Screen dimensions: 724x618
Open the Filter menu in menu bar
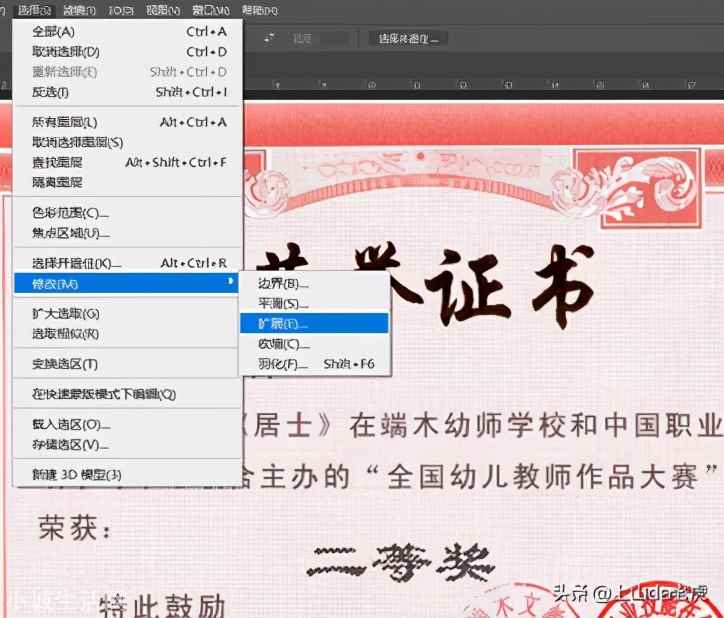click(x=79, y=10)
